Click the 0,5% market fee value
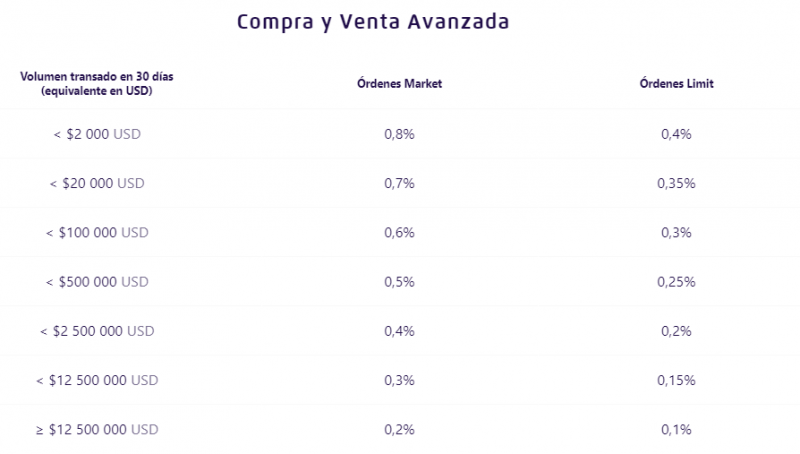The image size is (800, 454). pyautogui.click(x=399, y=282)
